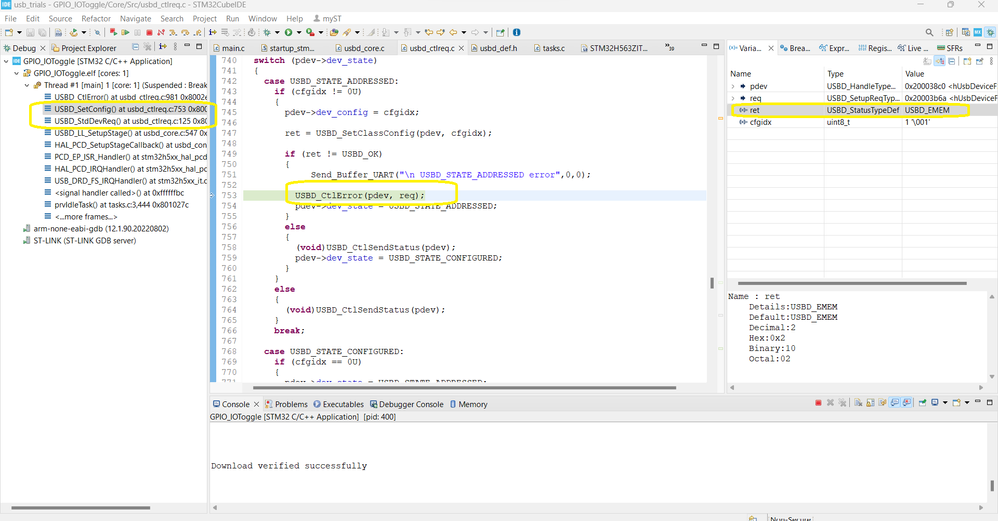Click Clear Console icon

858,403
